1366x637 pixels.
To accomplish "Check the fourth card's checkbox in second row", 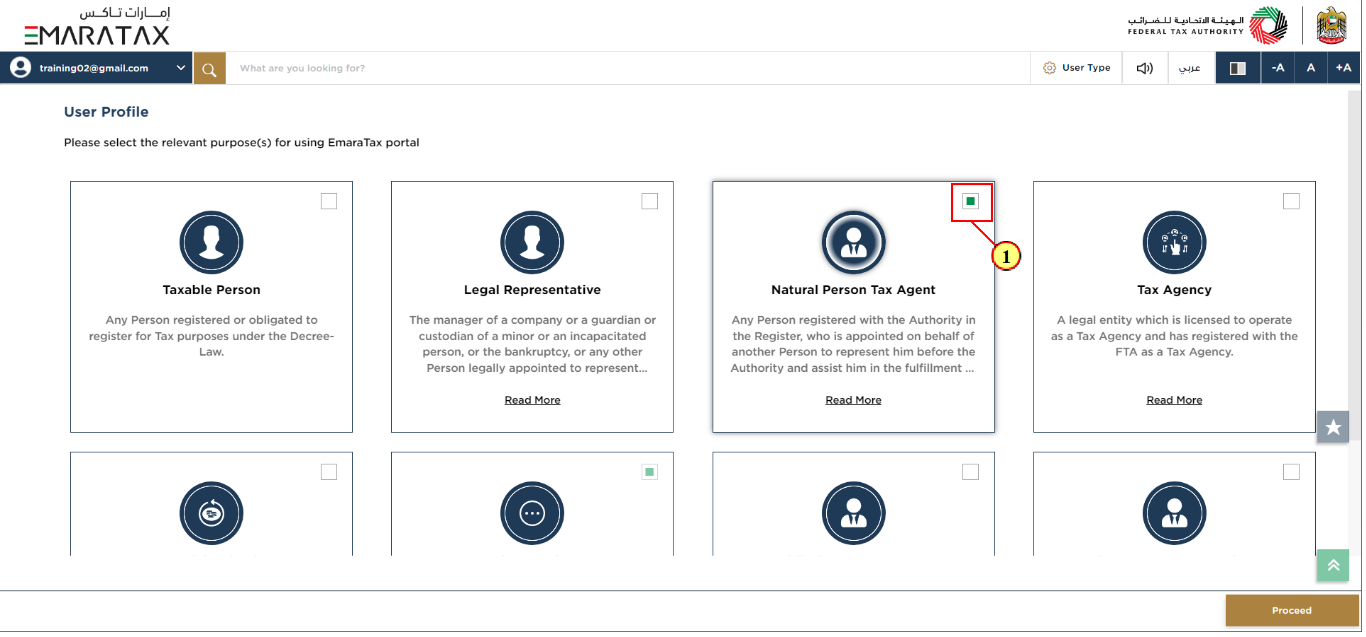I will (x=1291, y=472).
